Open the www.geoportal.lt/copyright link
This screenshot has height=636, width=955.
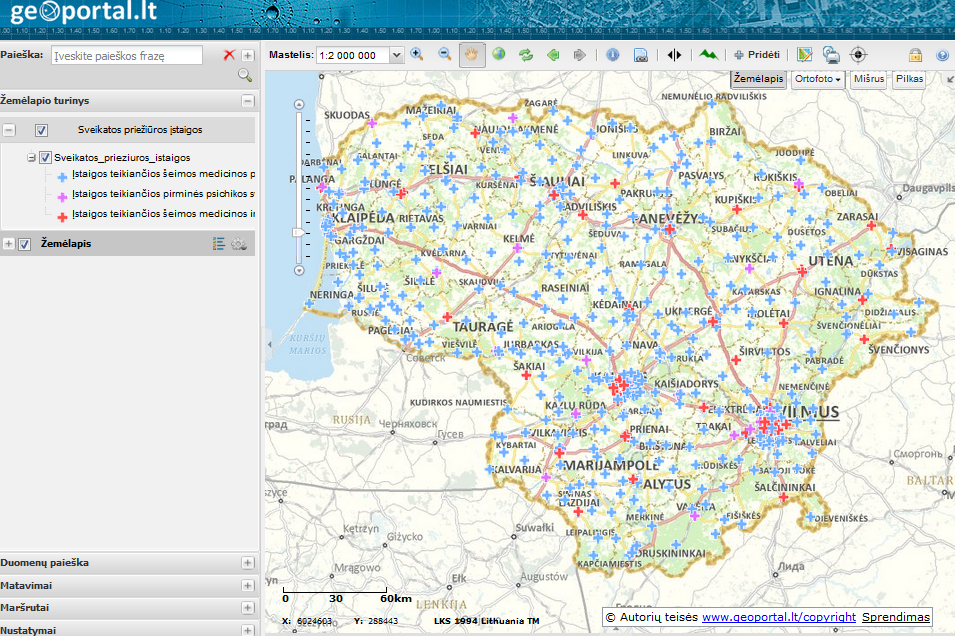point(778,617)
